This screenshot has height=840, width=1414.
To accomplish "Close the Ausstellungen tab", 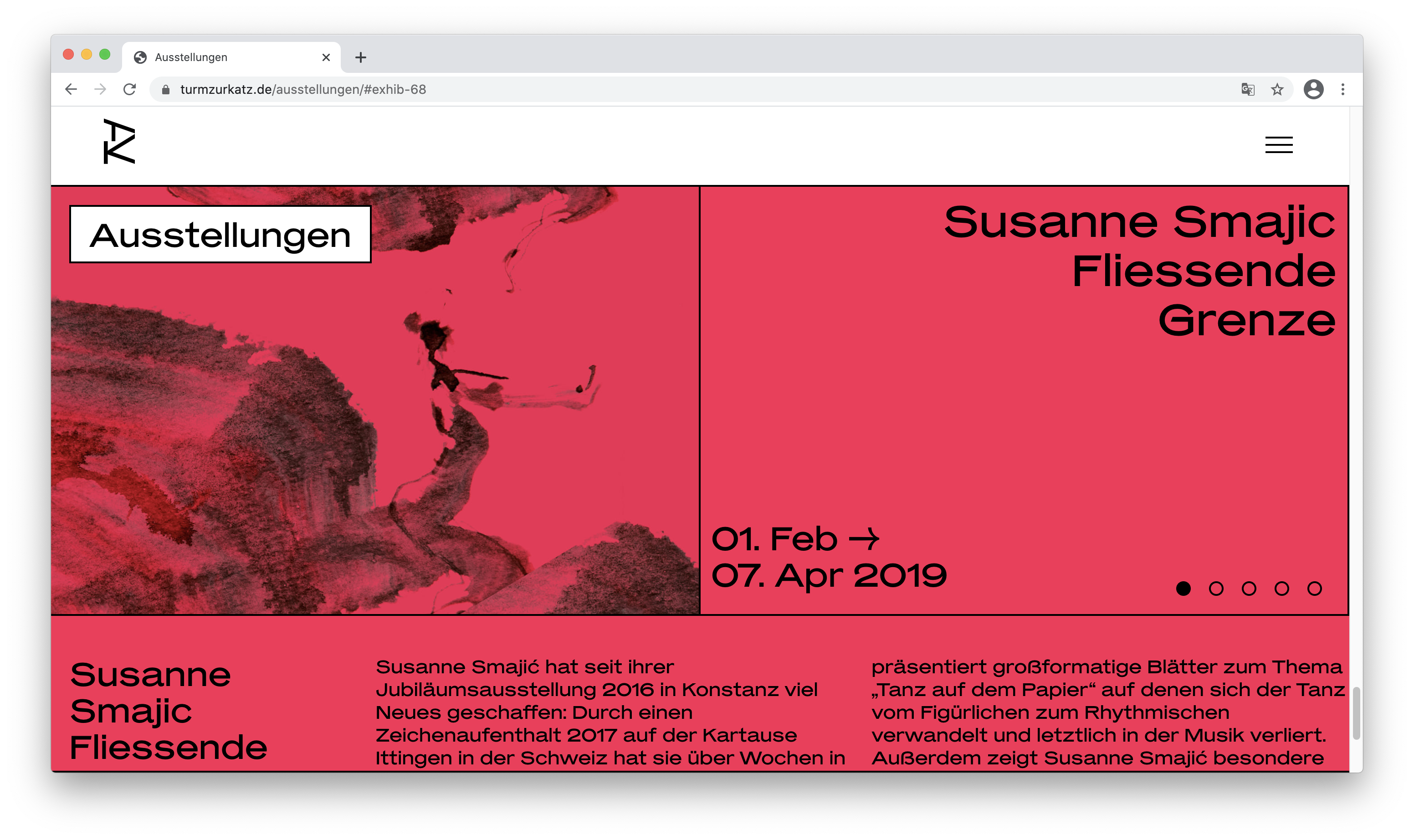I will pyautogui.click(x=326, y=57).
